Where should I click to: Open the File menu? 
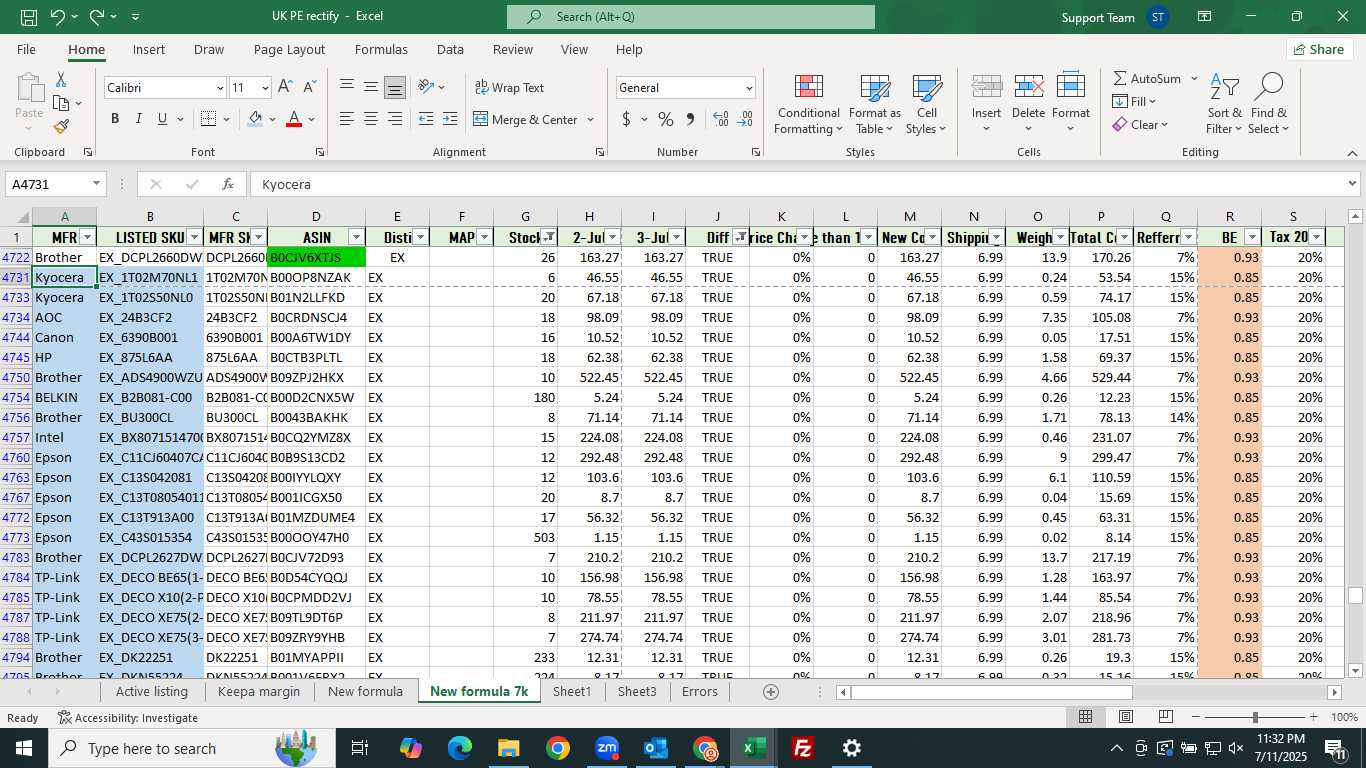pos(26,49)
